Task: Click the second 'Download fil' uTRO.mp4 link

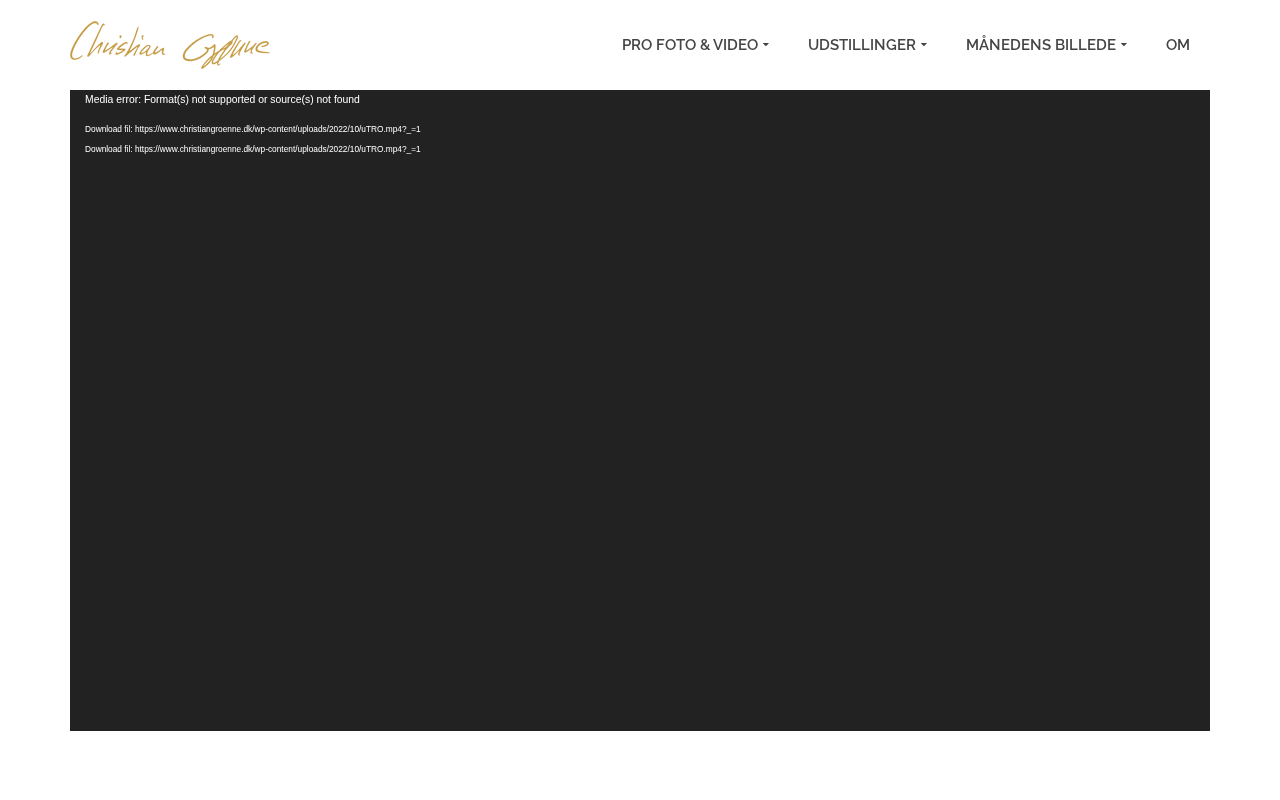Action: [253, 149]
